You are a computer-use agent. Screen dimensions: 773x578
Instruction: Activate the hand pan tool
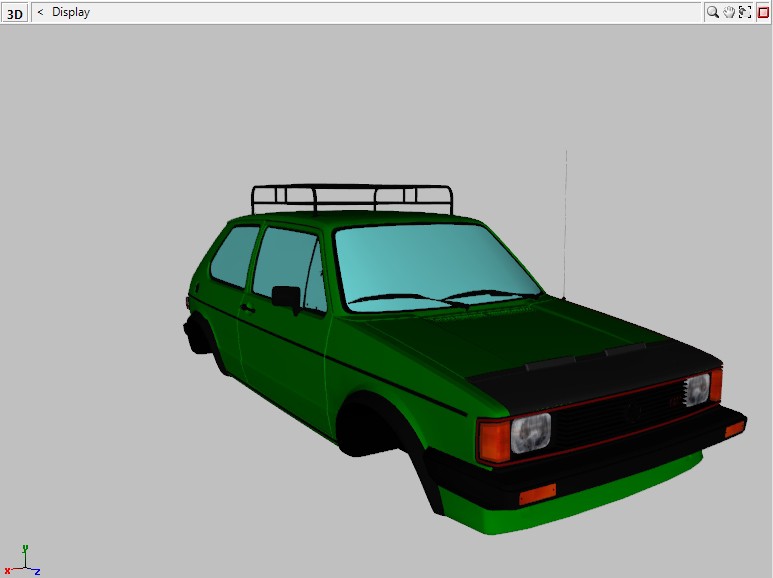pos(729,12)
